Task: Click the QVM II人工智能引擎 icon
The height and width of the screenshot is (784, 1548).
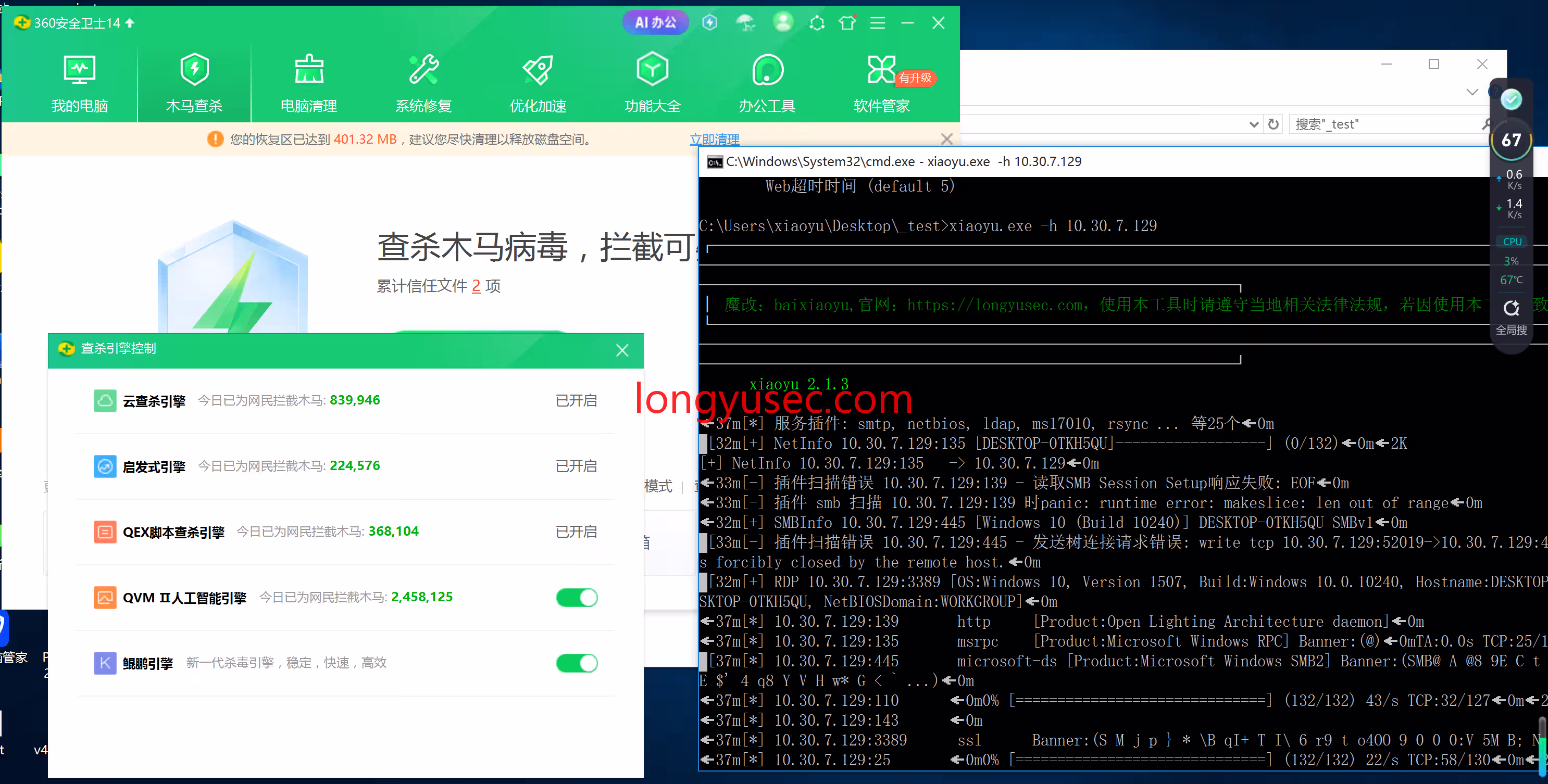Action: coord(105,597)
